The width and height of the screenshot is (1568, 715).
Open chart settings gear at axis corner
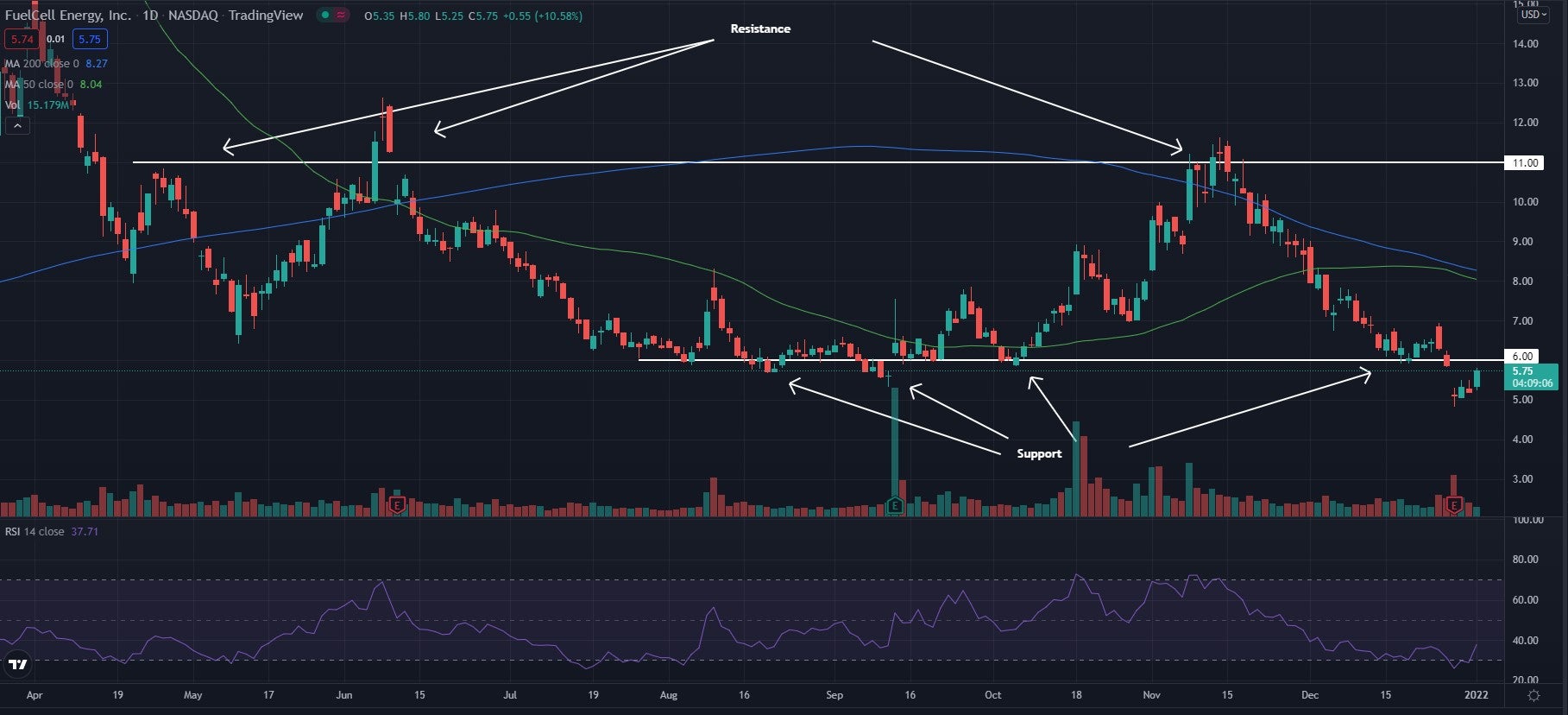(1534, 695)
